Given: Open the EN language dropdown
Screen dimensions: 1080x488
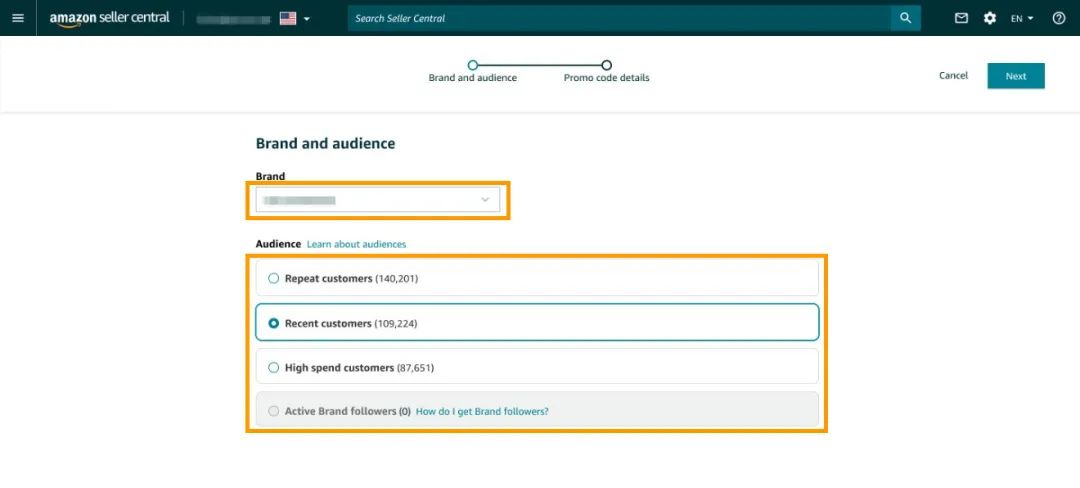Looking at the screenshot, I should click(x=1022, y=18).
